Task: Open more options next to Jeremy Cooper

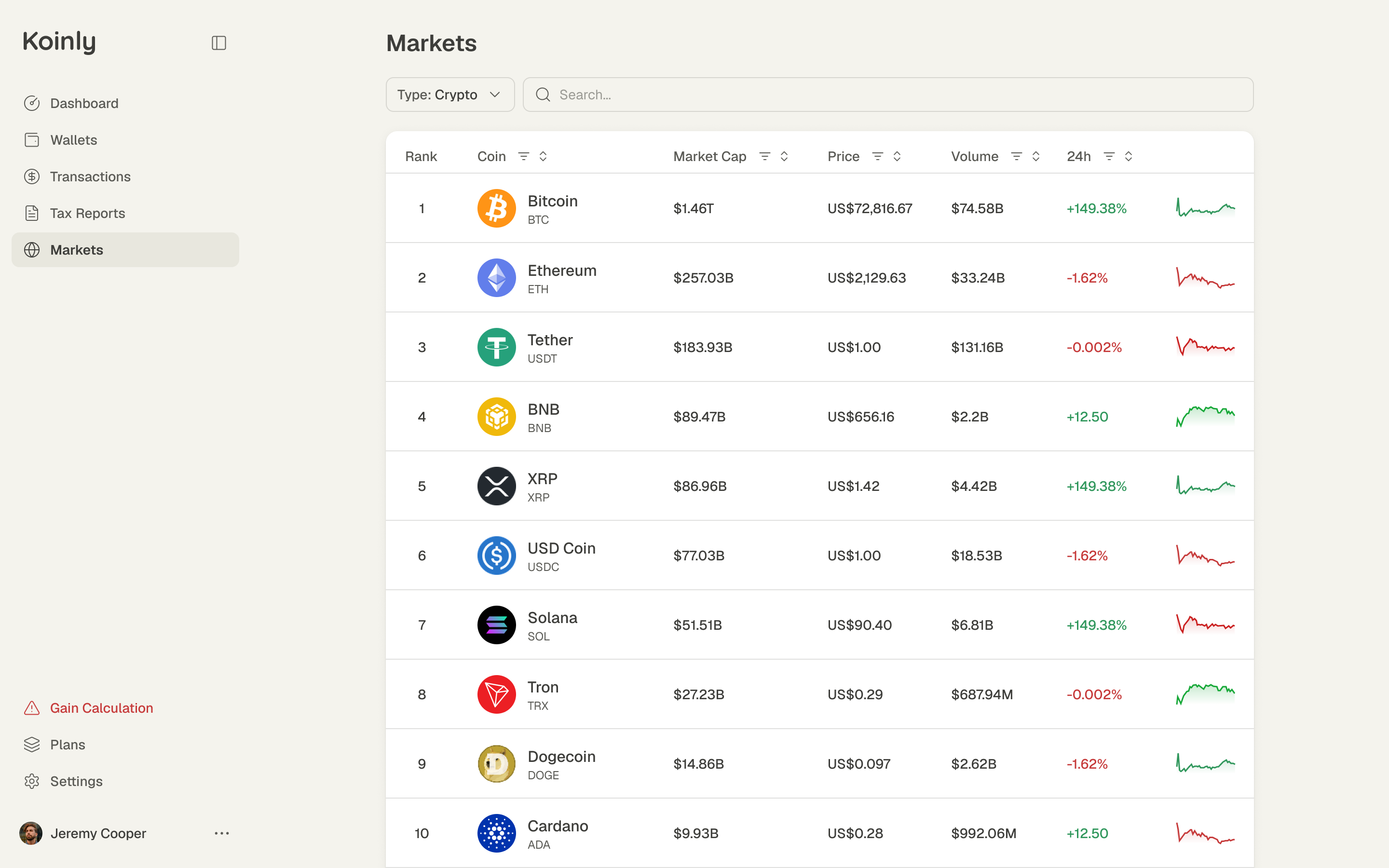Action: 221,833
